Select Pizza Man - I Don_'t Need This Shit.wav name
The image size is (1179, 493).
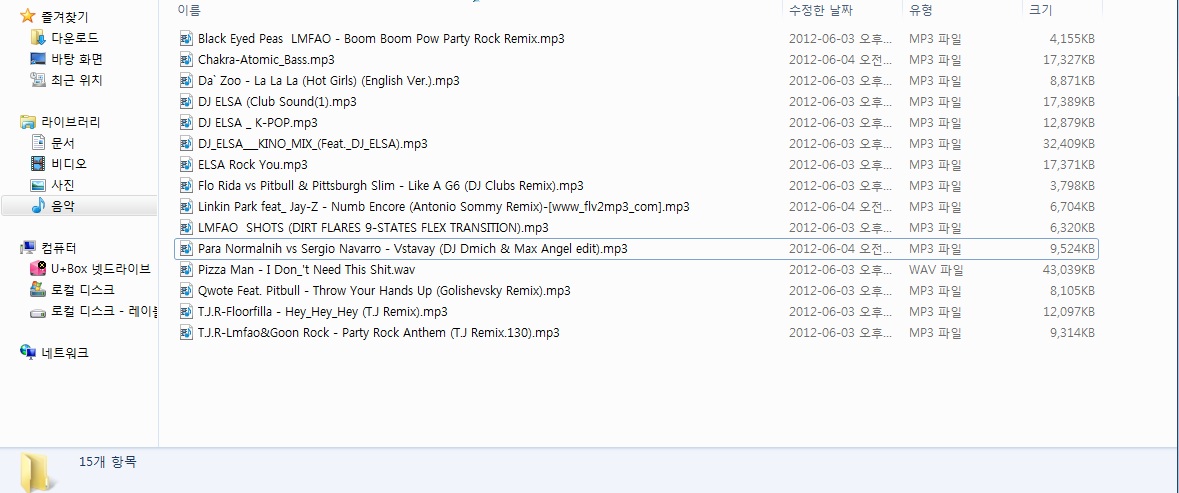pos(307,270)
